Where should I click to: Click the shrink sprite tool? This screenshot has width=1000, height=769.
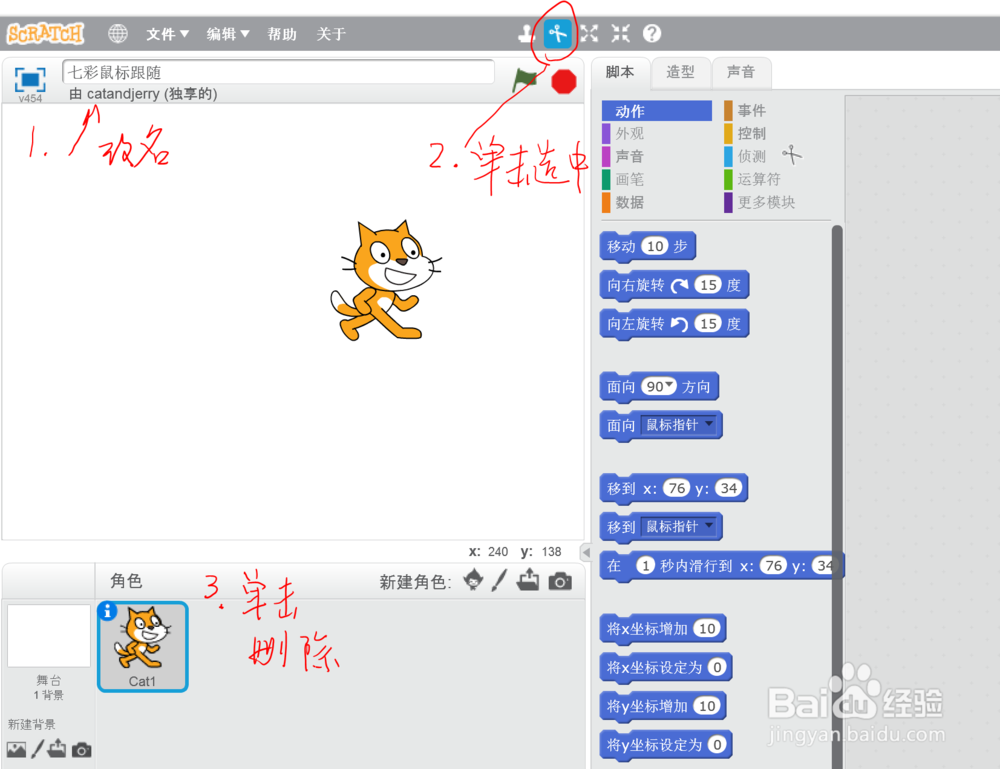click(x=619, y=33)
